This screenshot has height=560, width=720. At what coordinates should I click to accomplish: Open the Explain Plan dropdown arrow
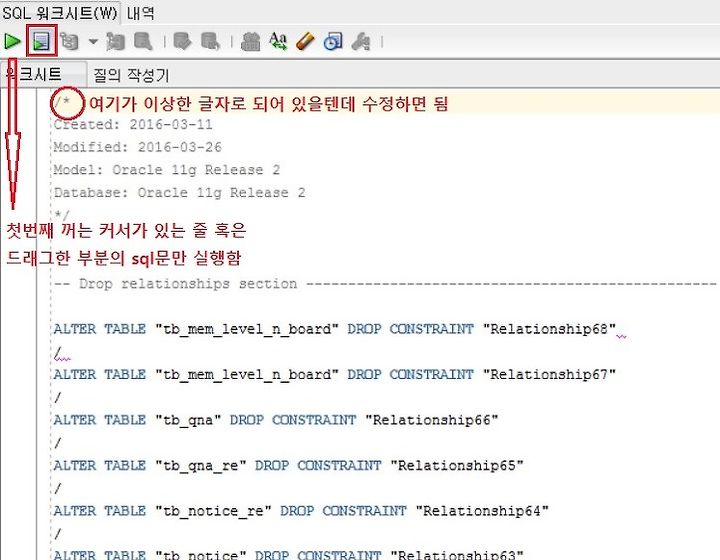click(x=93, y=41)
